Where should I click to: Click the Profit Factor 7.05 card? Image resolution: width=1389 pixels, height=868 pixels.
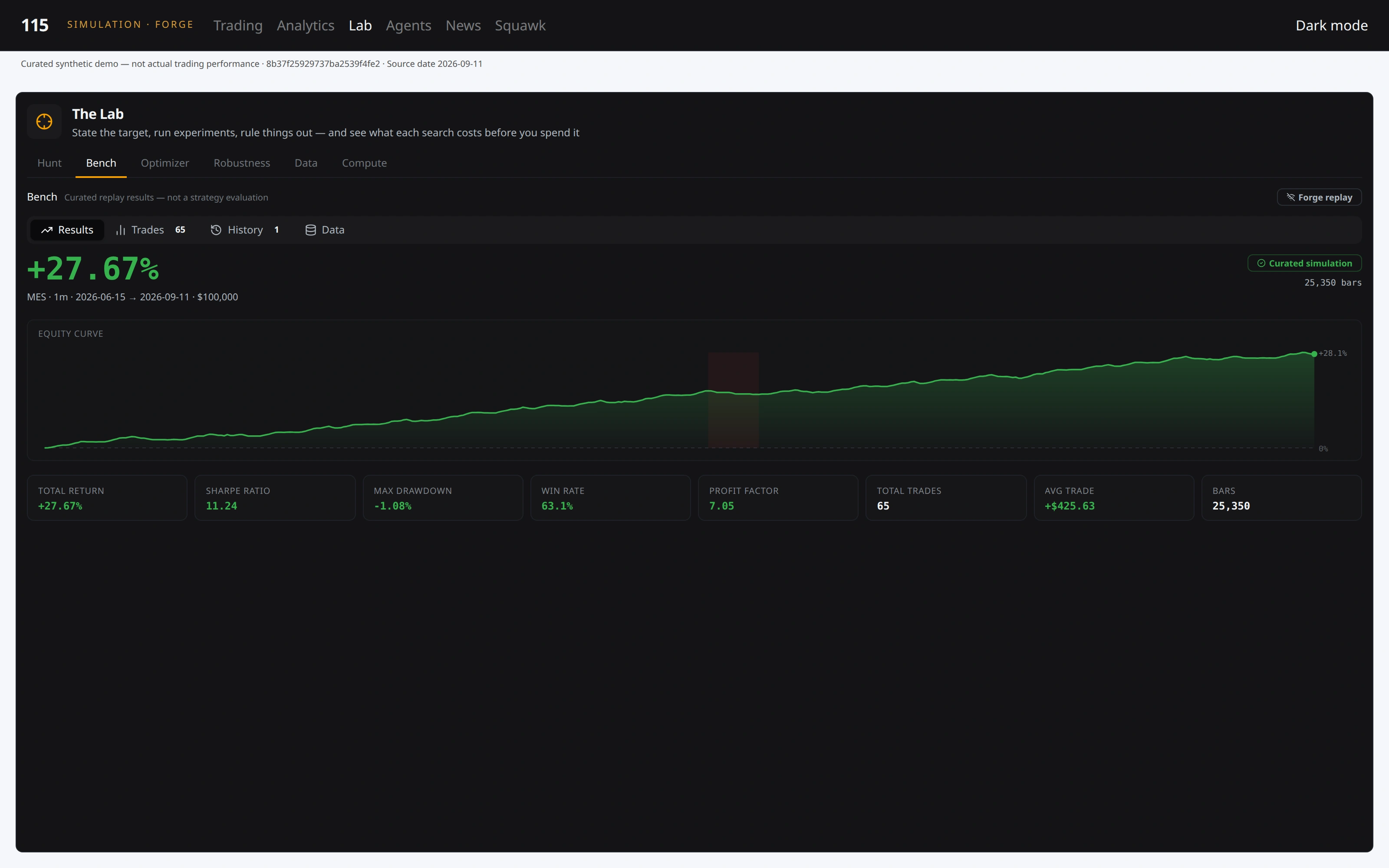click(778, 498)
